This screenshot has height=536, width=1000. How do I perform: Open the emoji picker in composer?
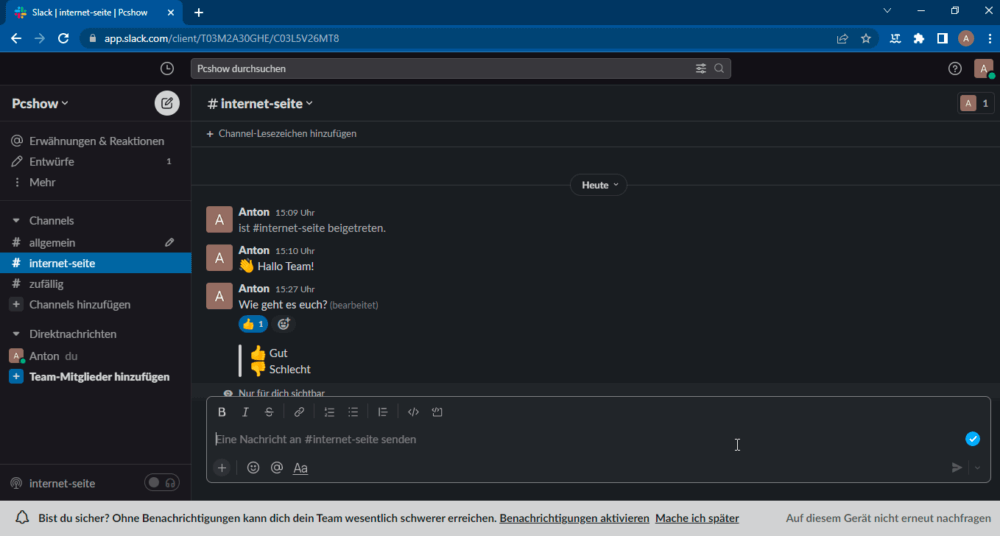tap(253, 468)
